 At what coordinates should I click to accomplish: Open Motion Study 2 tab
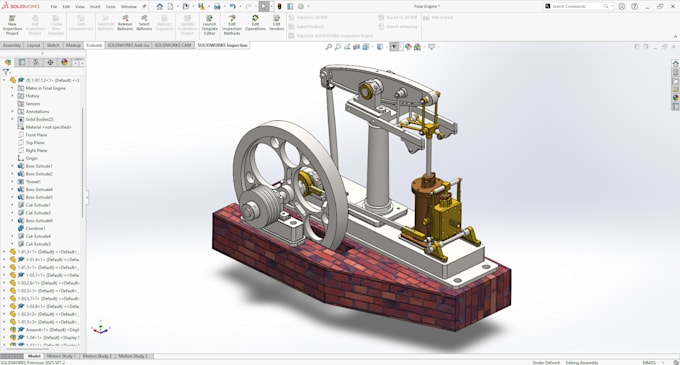point(97,356)
